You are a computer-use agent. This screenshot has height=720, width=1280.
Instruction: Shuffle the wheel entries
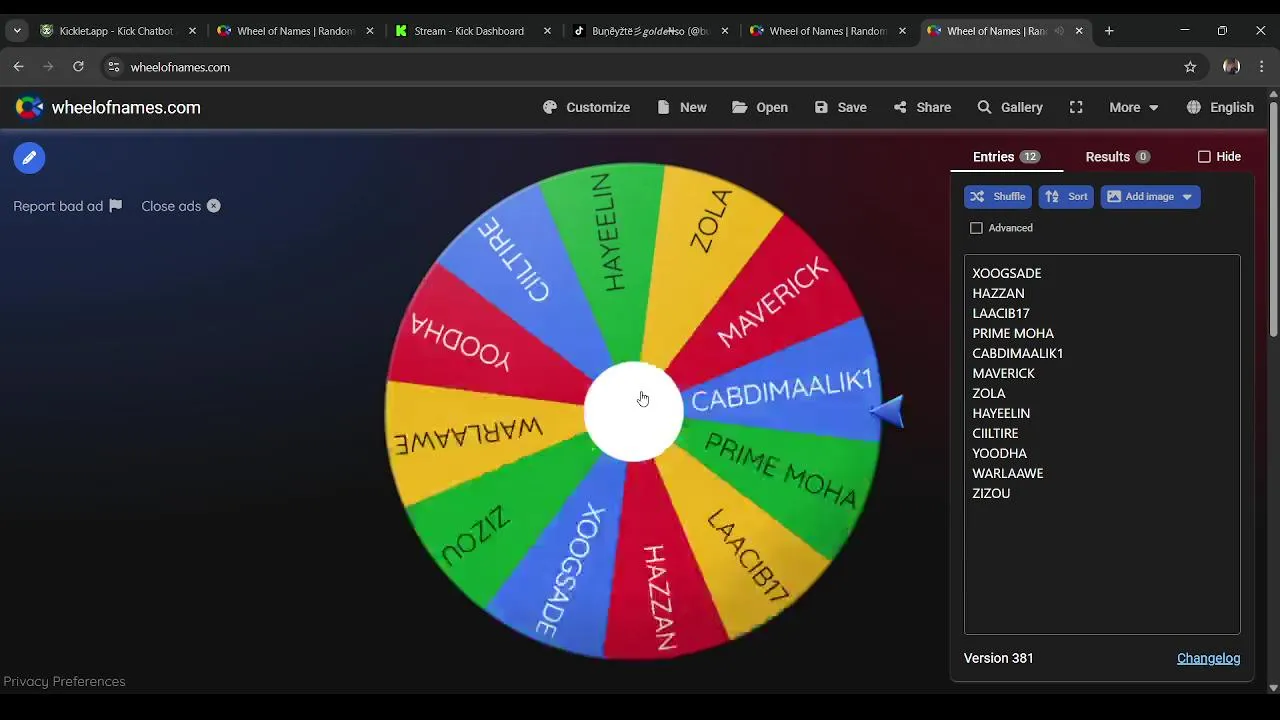pos(998,197)
